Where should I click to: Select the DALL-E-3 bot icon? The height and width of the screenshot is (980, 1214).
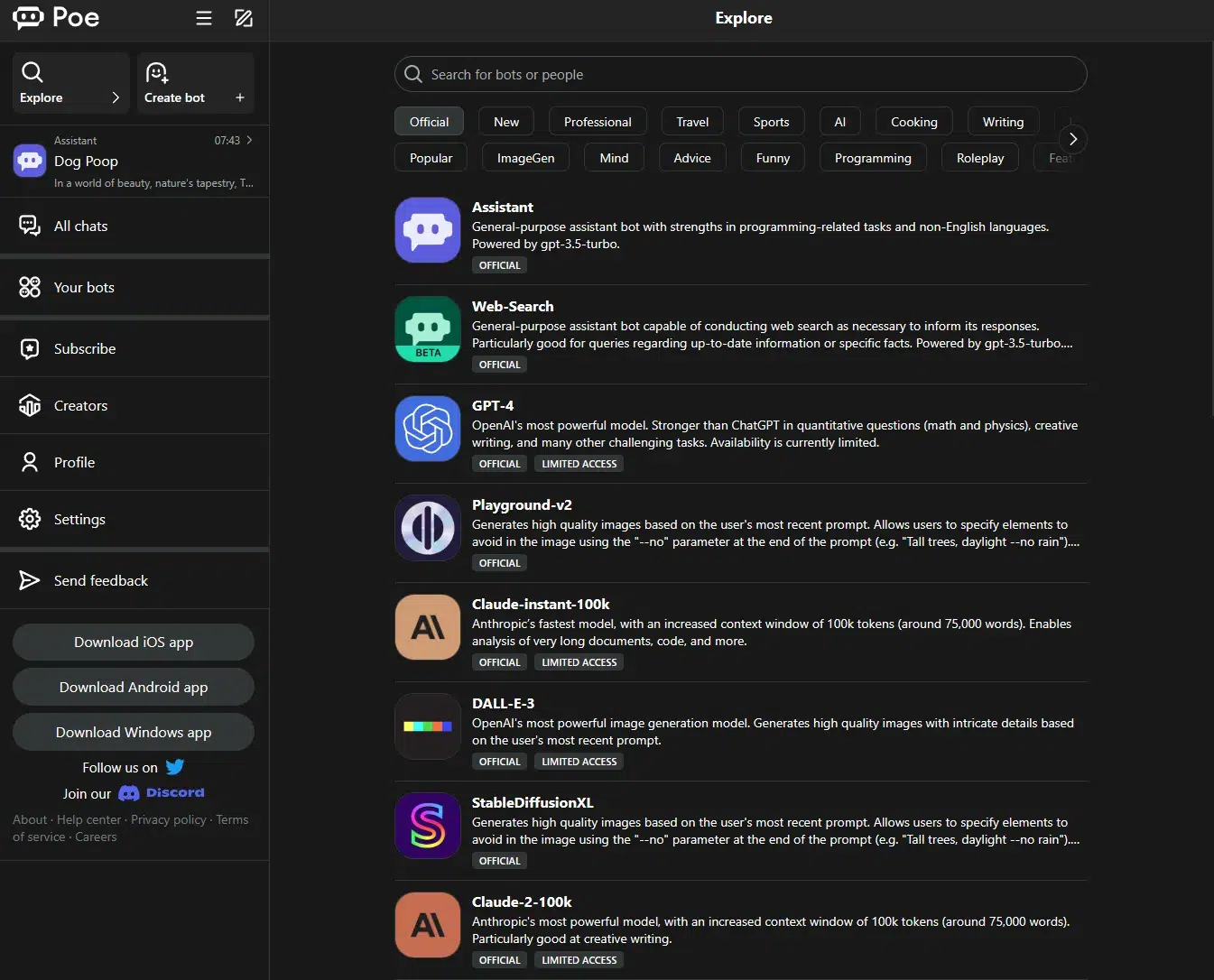coord(428,726)
